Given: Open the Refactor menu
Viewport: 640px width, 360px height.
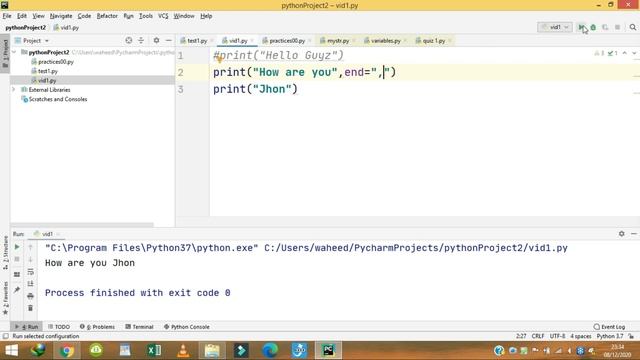Looking at the screenshot, I should [x=107, y=16].
